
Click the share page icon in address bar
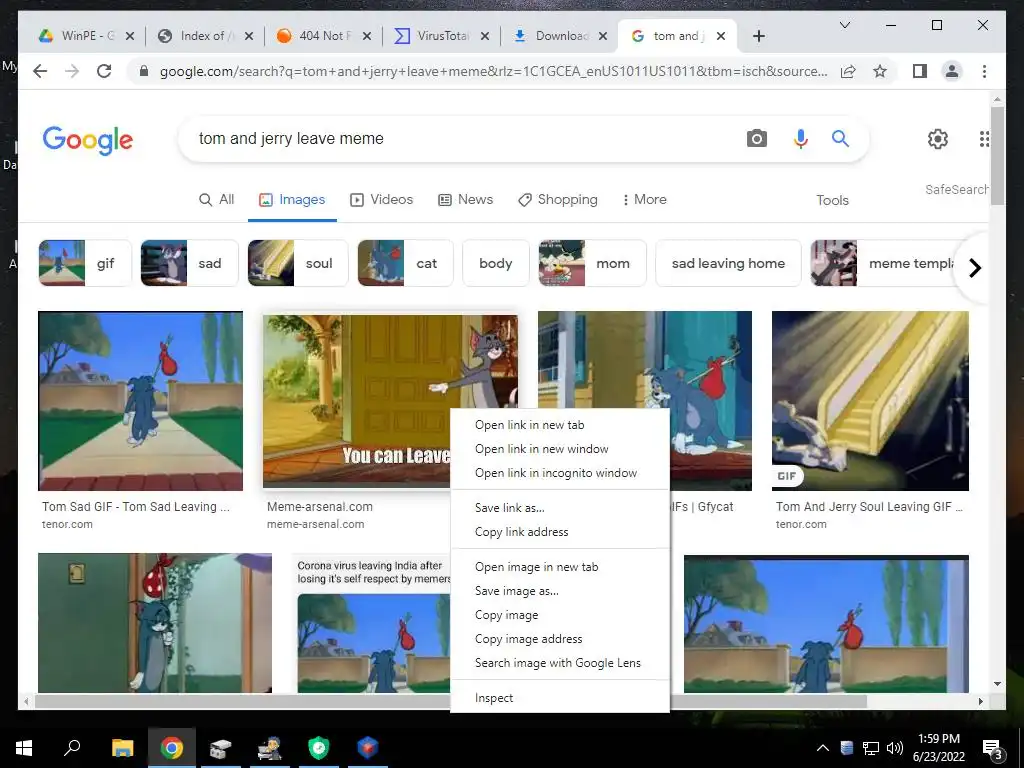pos(848,71)
